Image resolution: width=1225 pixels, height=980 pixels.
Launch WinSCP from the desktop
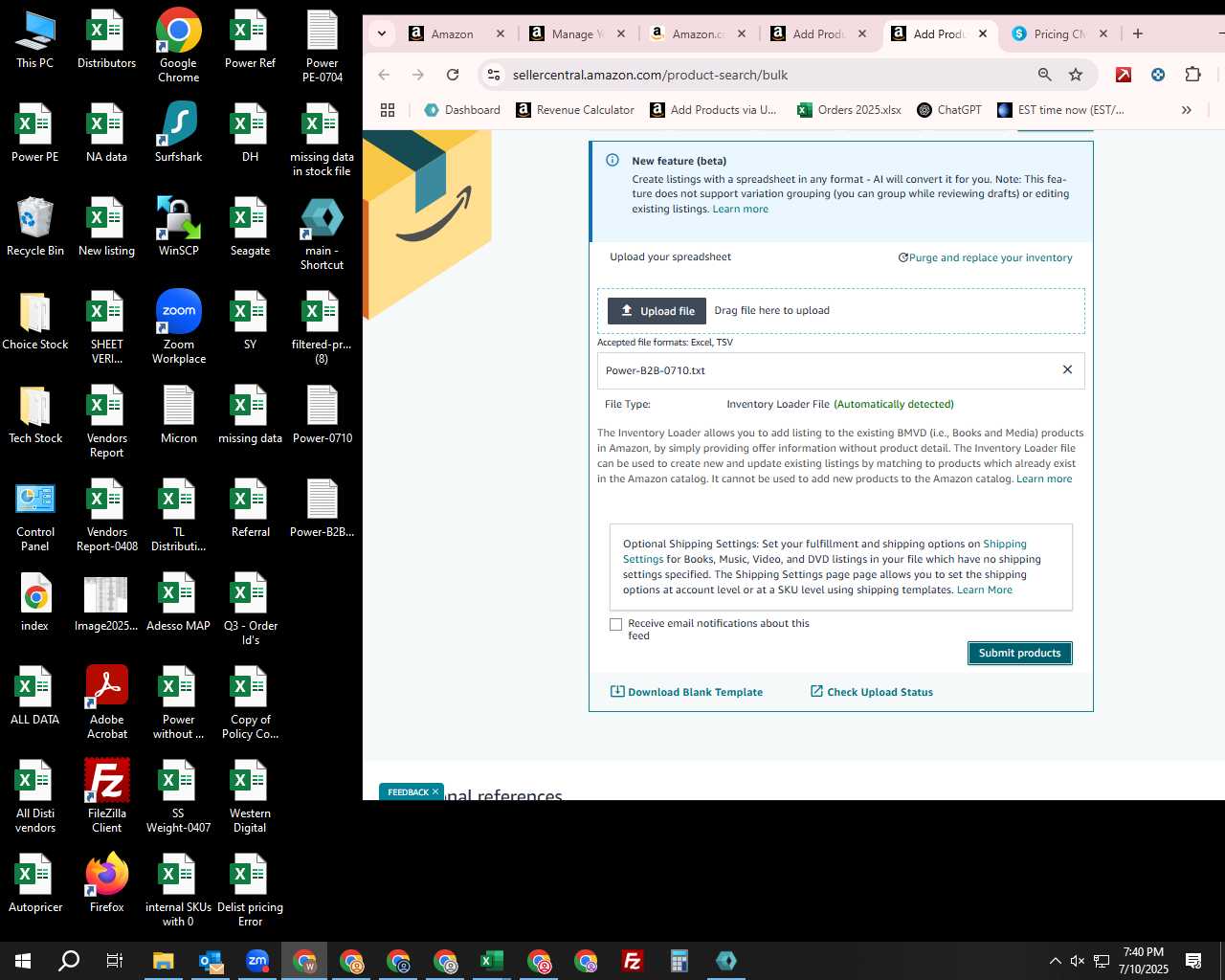click(179, 227)
